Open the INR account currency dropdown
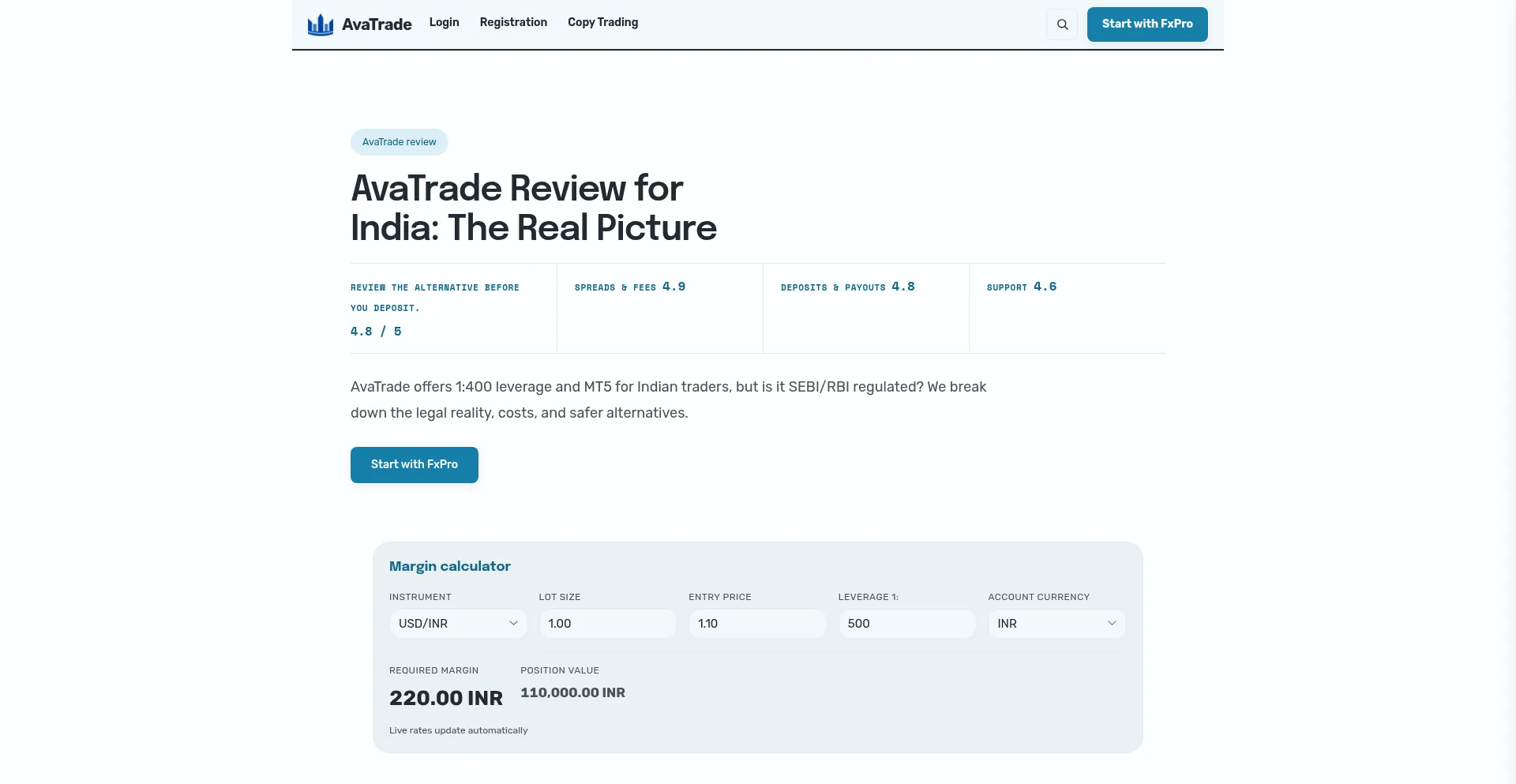 click(x=1056, y=624)
